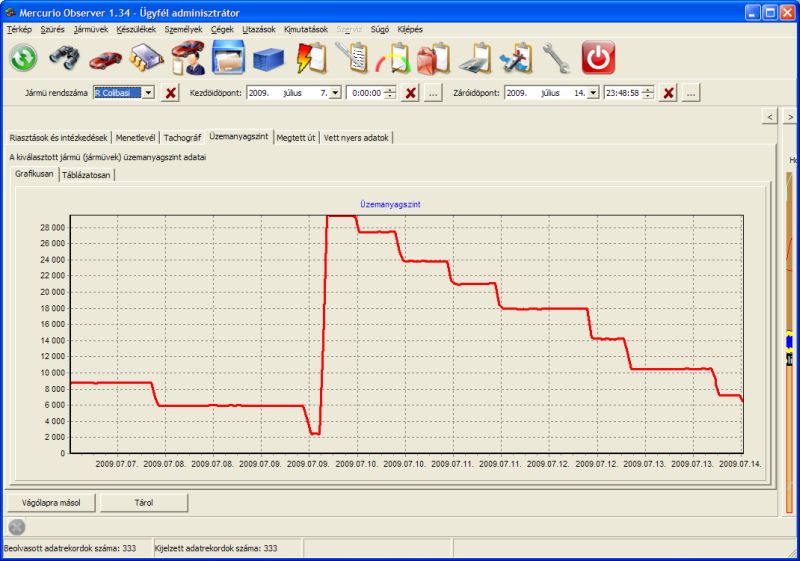Click the end time spinner control
Screen dimensions: 800x561
click(649, 93)
